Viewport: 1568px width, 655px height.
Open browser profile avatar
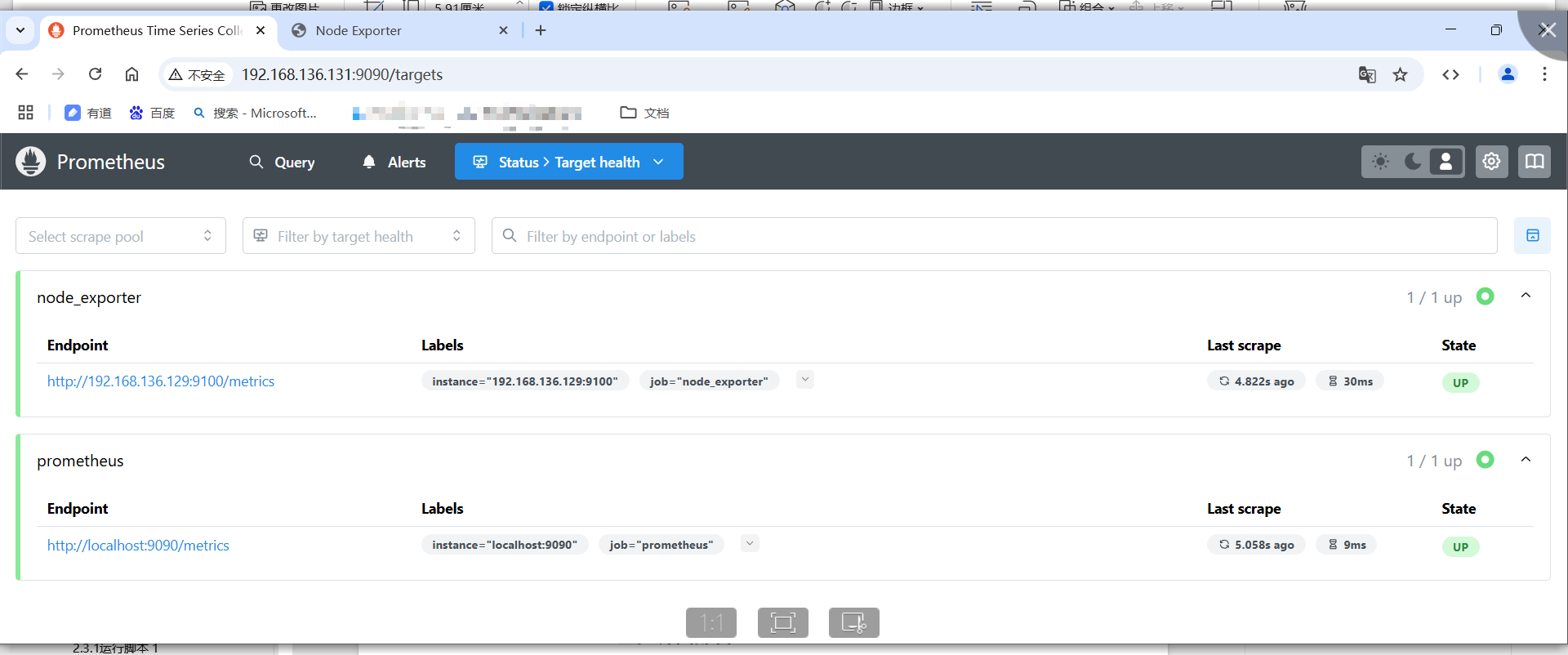coord(1508,74)
